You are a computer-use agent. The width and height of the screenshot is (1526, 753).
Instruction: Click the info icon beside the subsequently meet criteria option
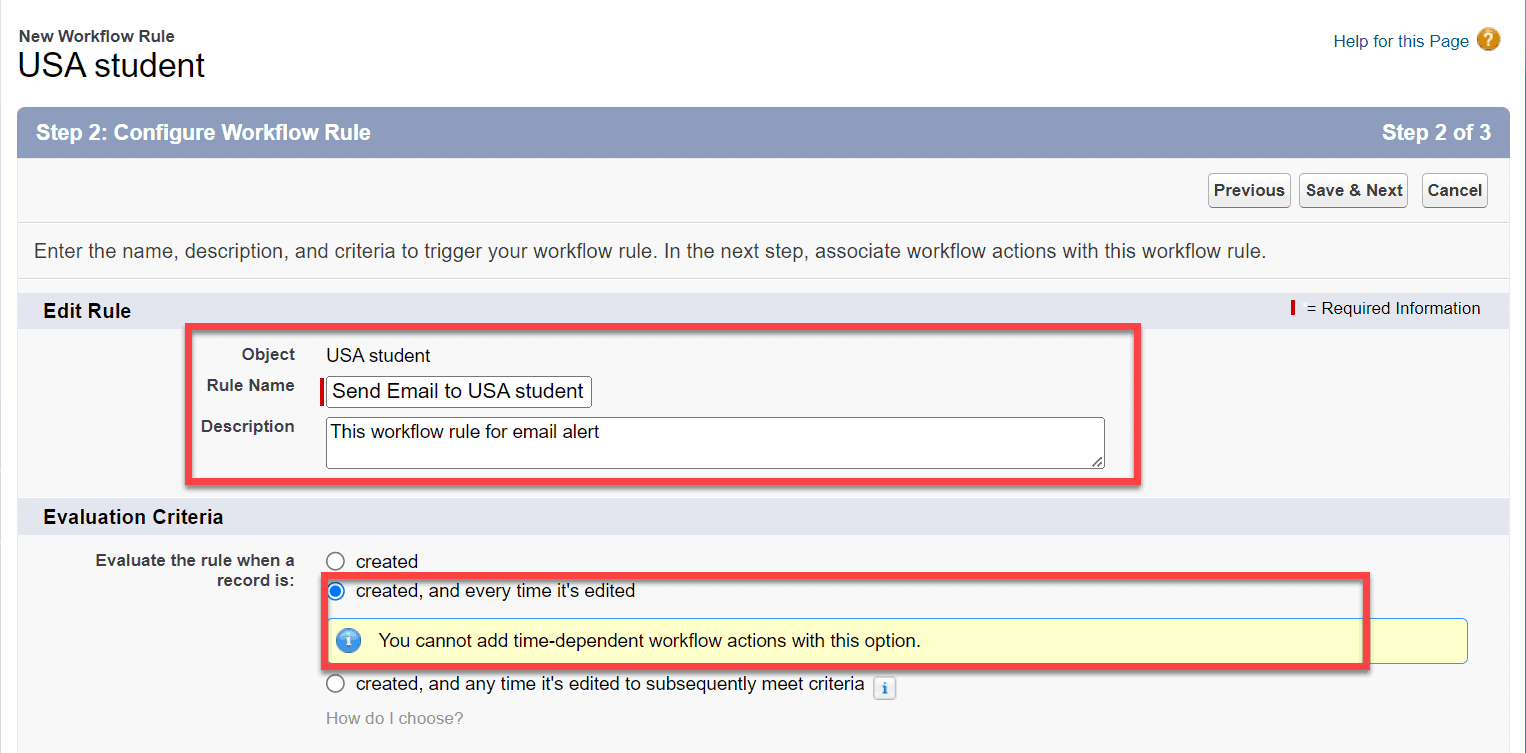884,688
